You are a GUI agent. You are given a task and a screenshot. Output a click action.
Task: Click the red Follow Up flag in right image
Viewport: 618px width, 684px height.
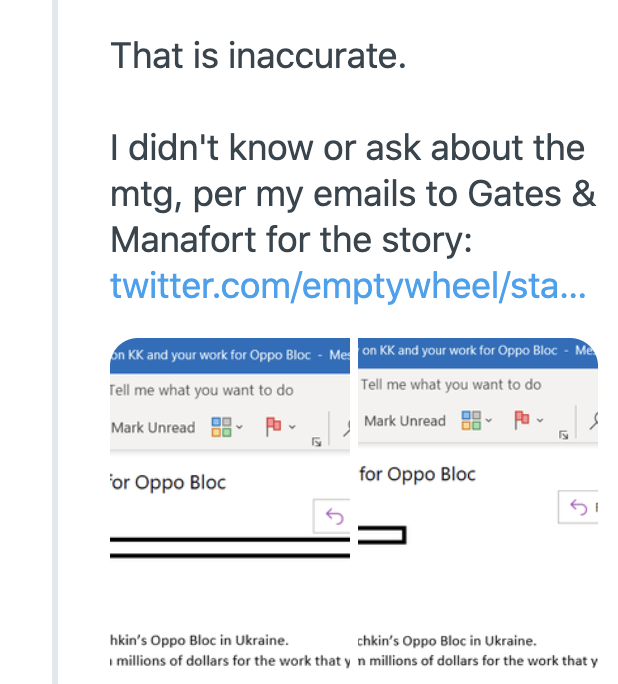522,420
